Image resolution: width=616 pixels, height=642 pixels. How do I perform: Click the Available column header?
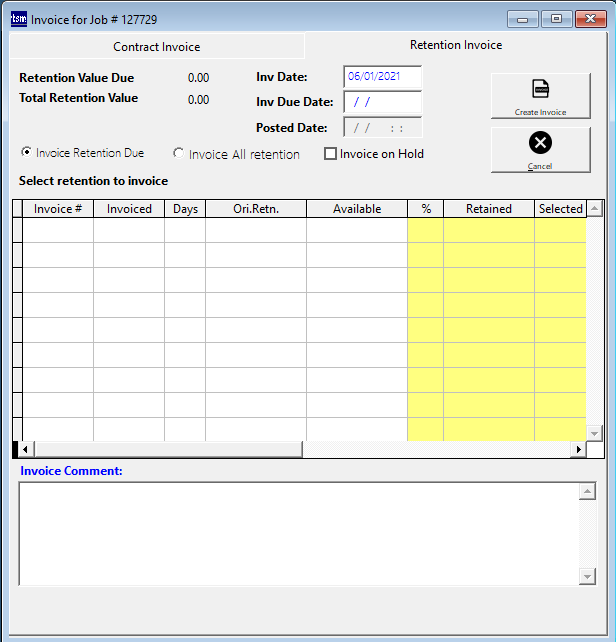(357, 209)
